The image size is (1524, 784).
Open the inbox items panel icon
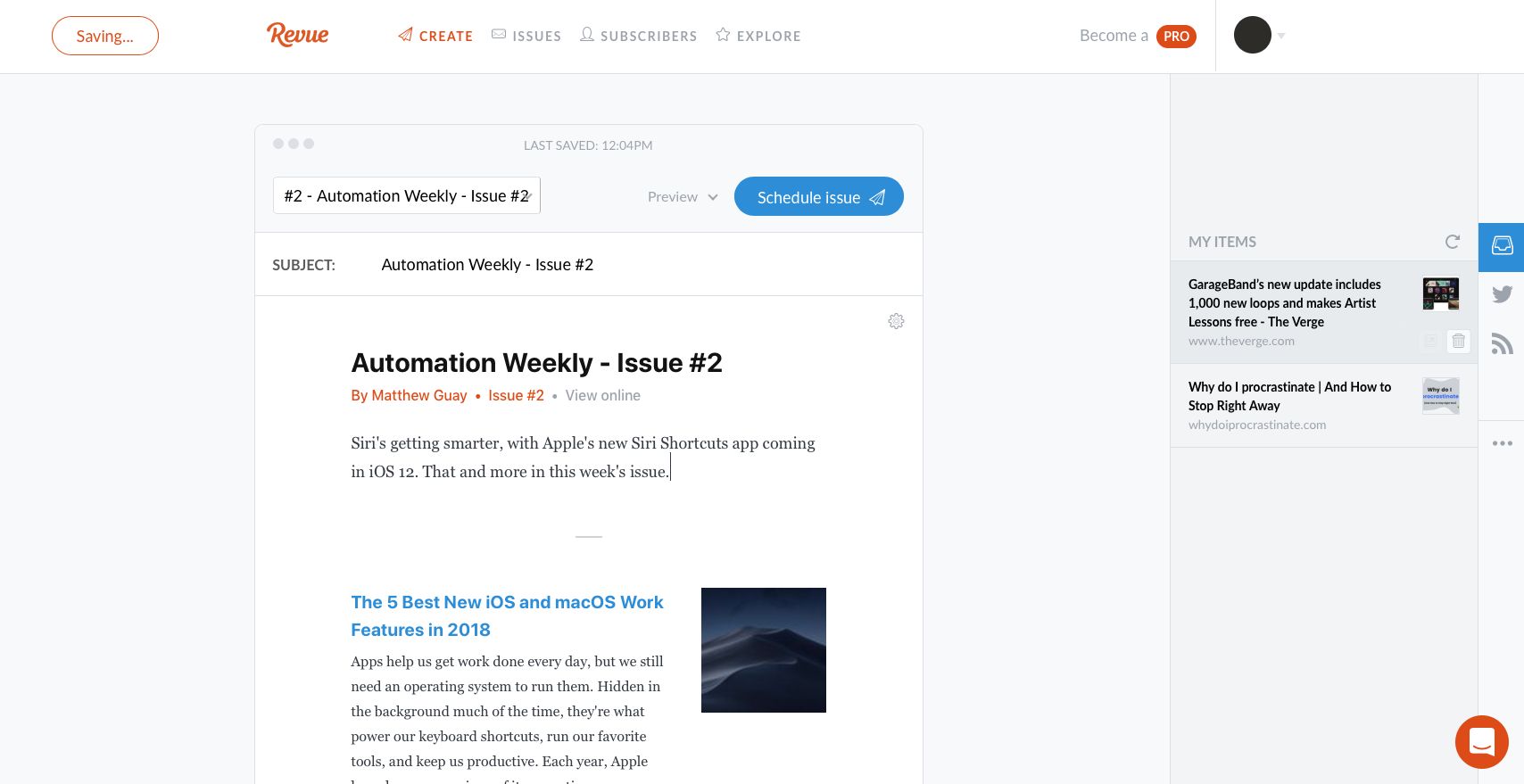(x=1502, y=246)
